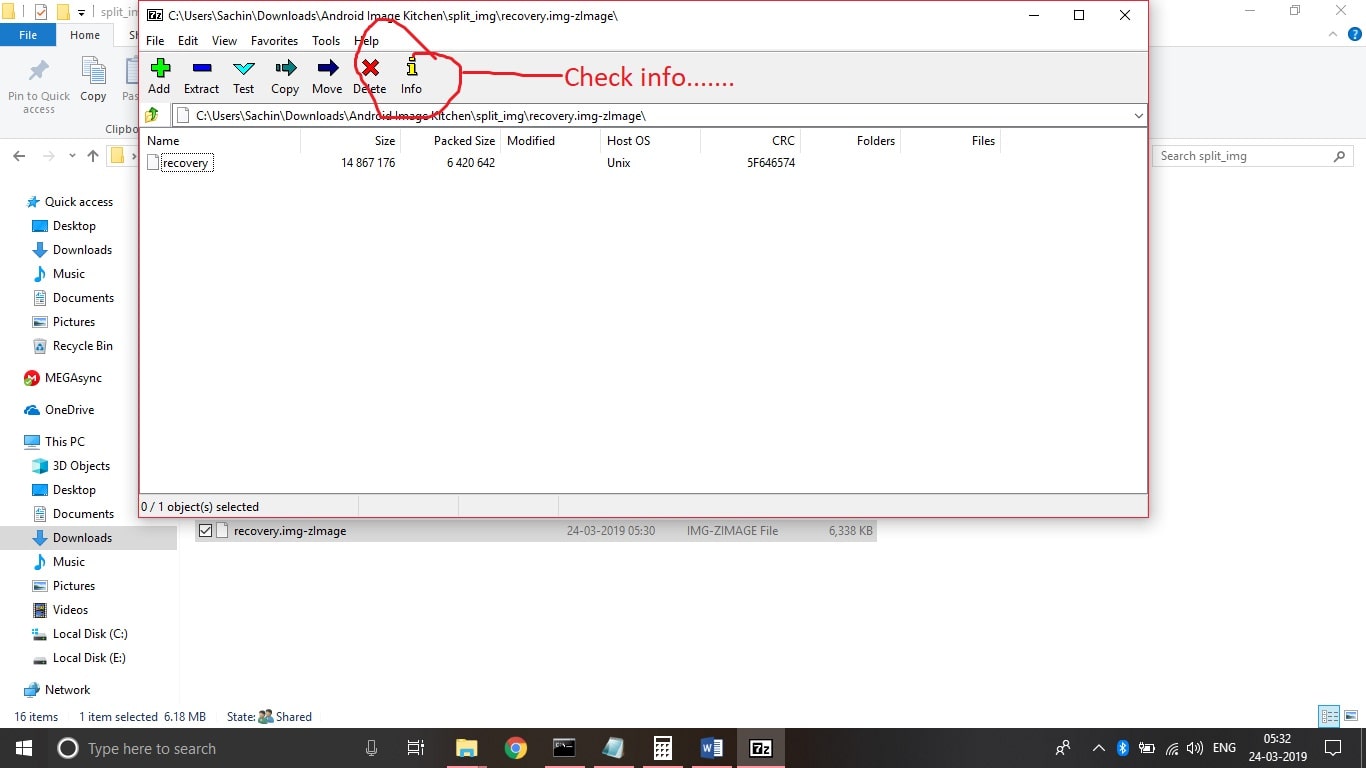Expand the ribbon using the chevron
Viewport: 1366px width, 768px height.
point(1331,35)
